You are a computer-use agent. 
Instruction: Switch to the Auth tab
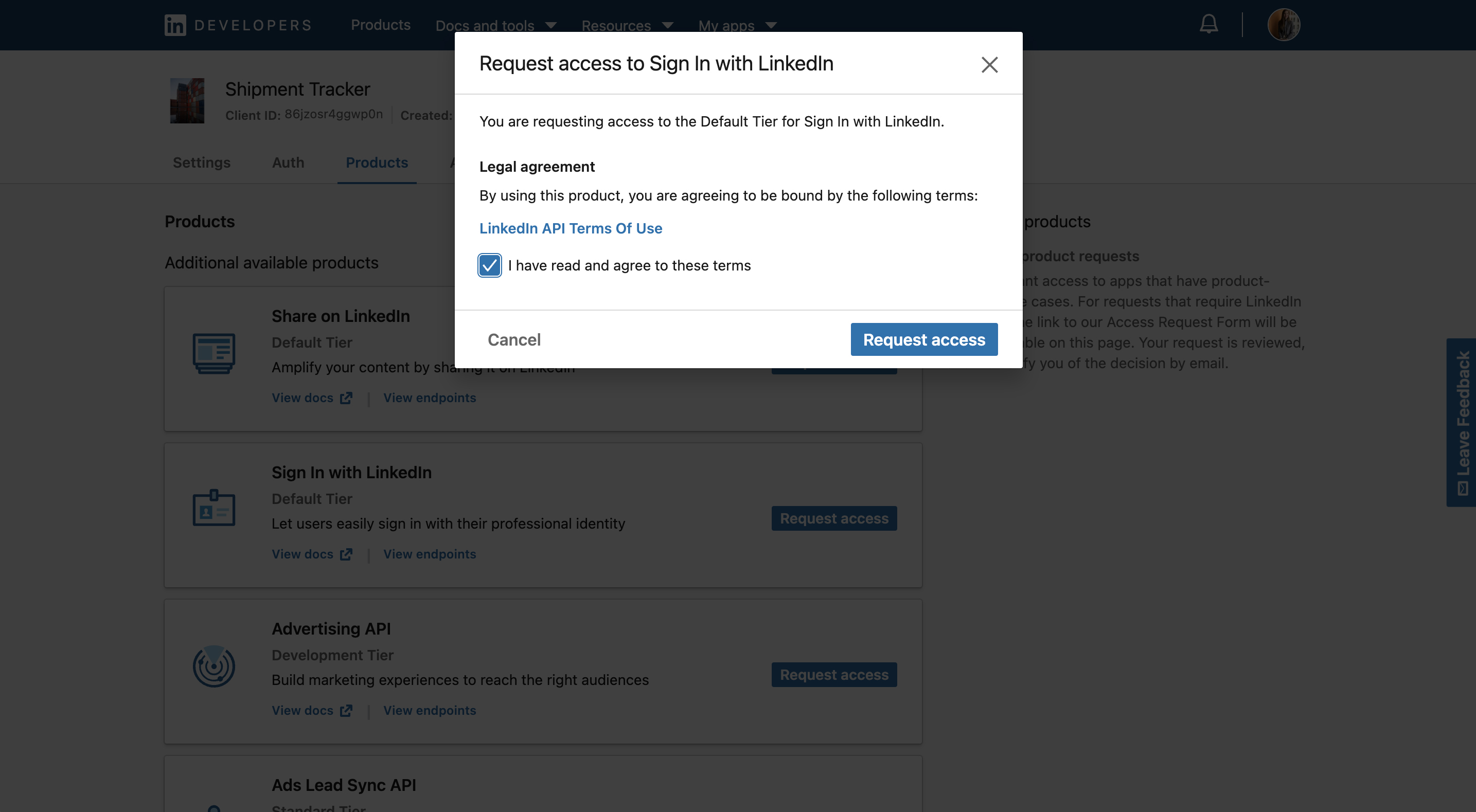[288, 163]
